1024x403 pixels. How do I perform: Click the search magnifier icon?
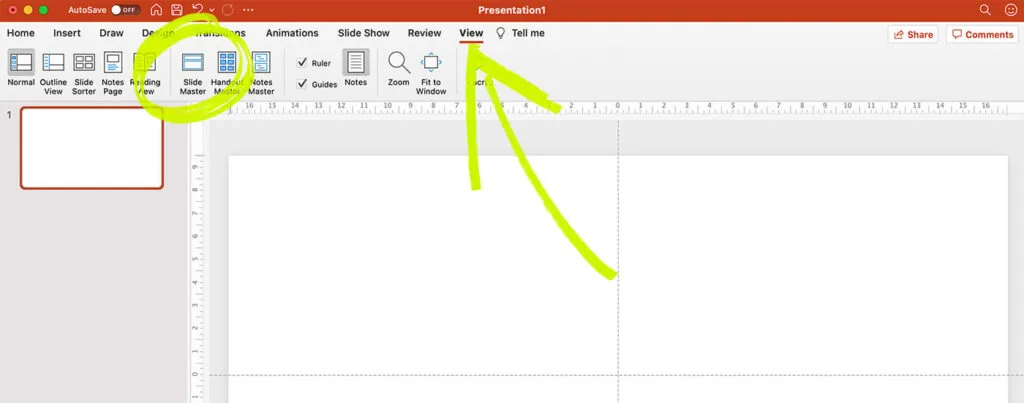click(985, 10)
